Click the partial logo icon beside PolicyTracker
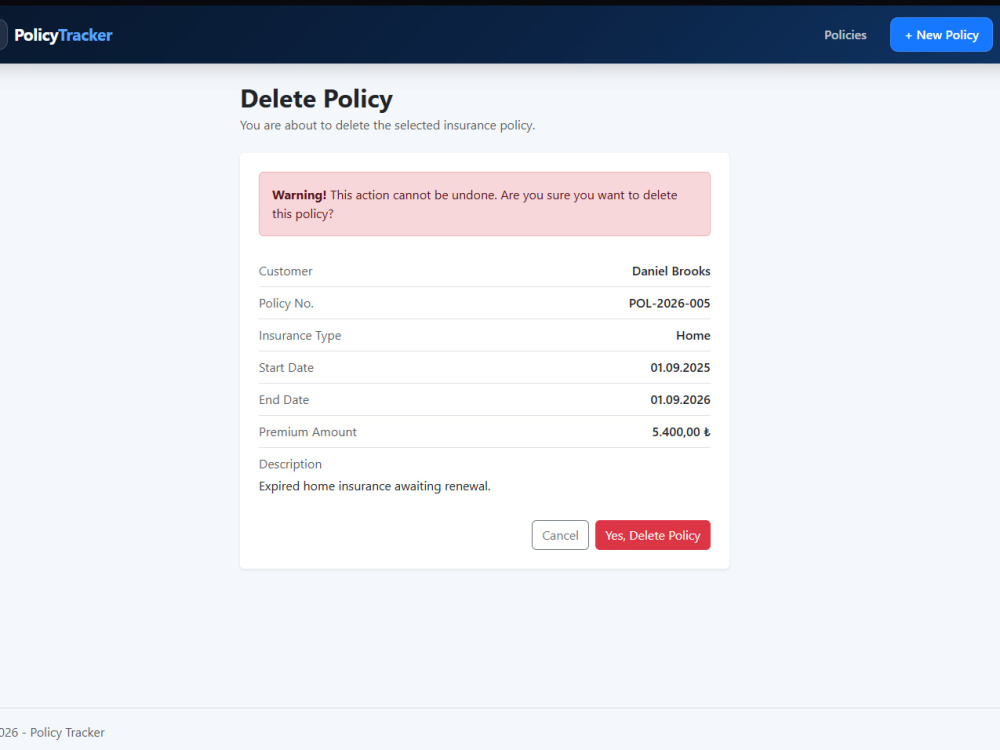The width and height of the screenshot is (1000, 750). [x=3, y=34]
